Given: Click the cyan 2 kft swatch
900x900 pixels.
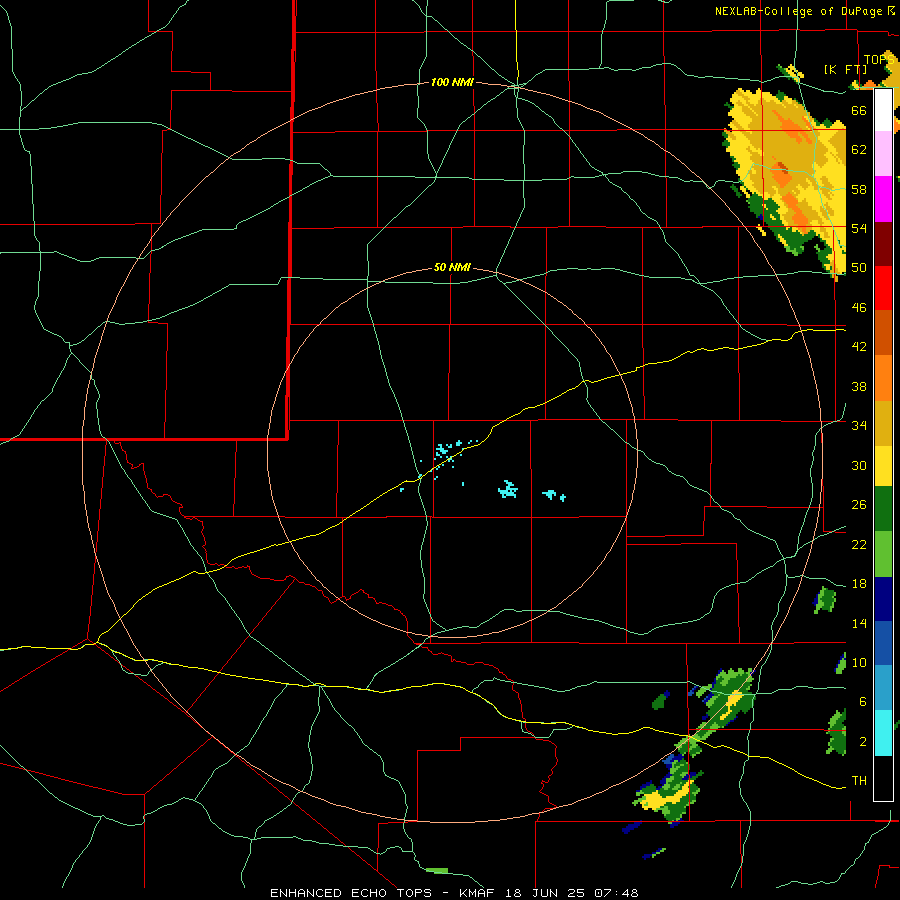Looking at the screenshot, I should pos(883,733).
